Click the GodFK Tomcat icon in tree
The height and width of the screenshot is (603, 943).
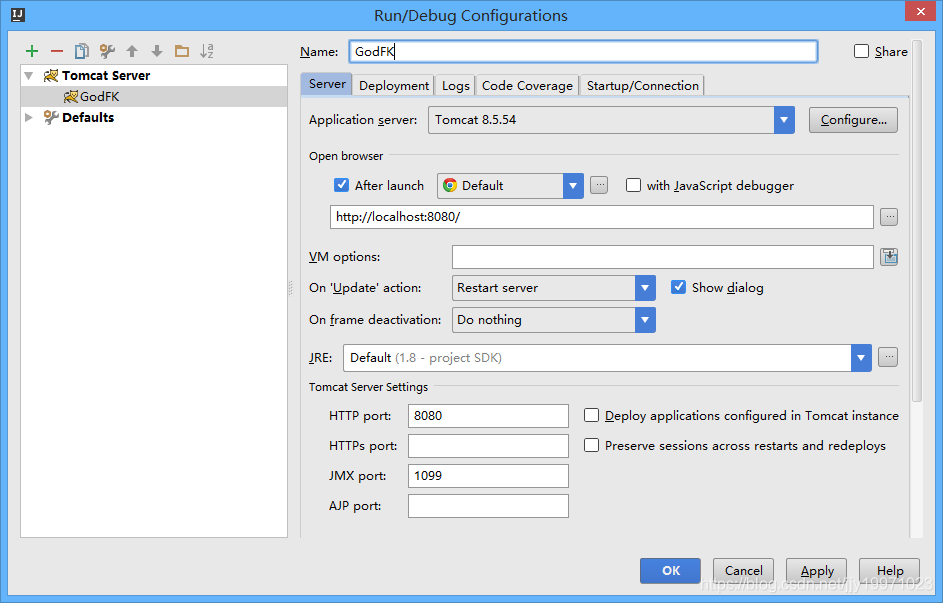tap(71, 96)
